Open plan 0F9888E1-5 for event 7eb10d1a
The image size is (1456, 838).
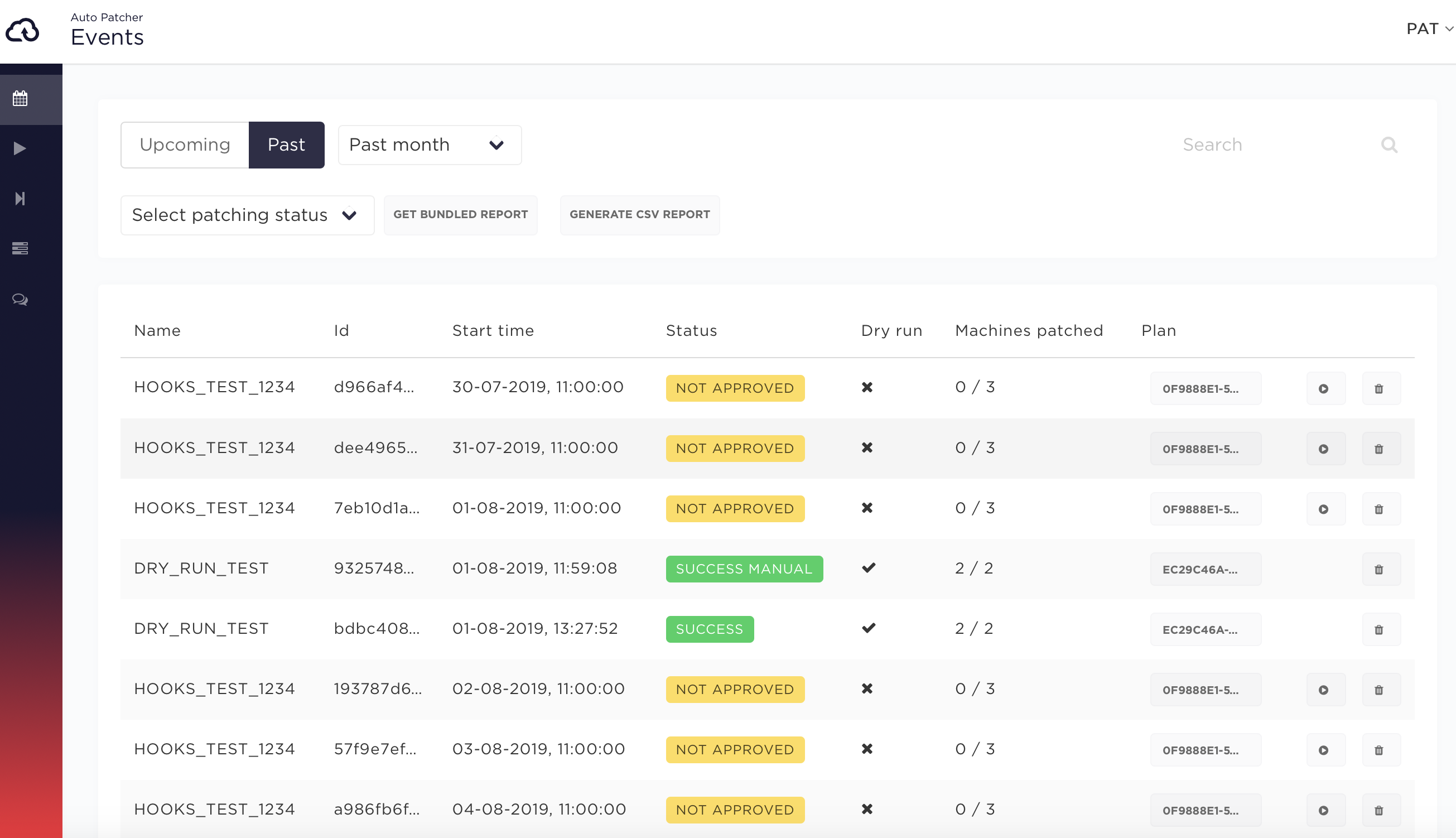click(1206, 509)
